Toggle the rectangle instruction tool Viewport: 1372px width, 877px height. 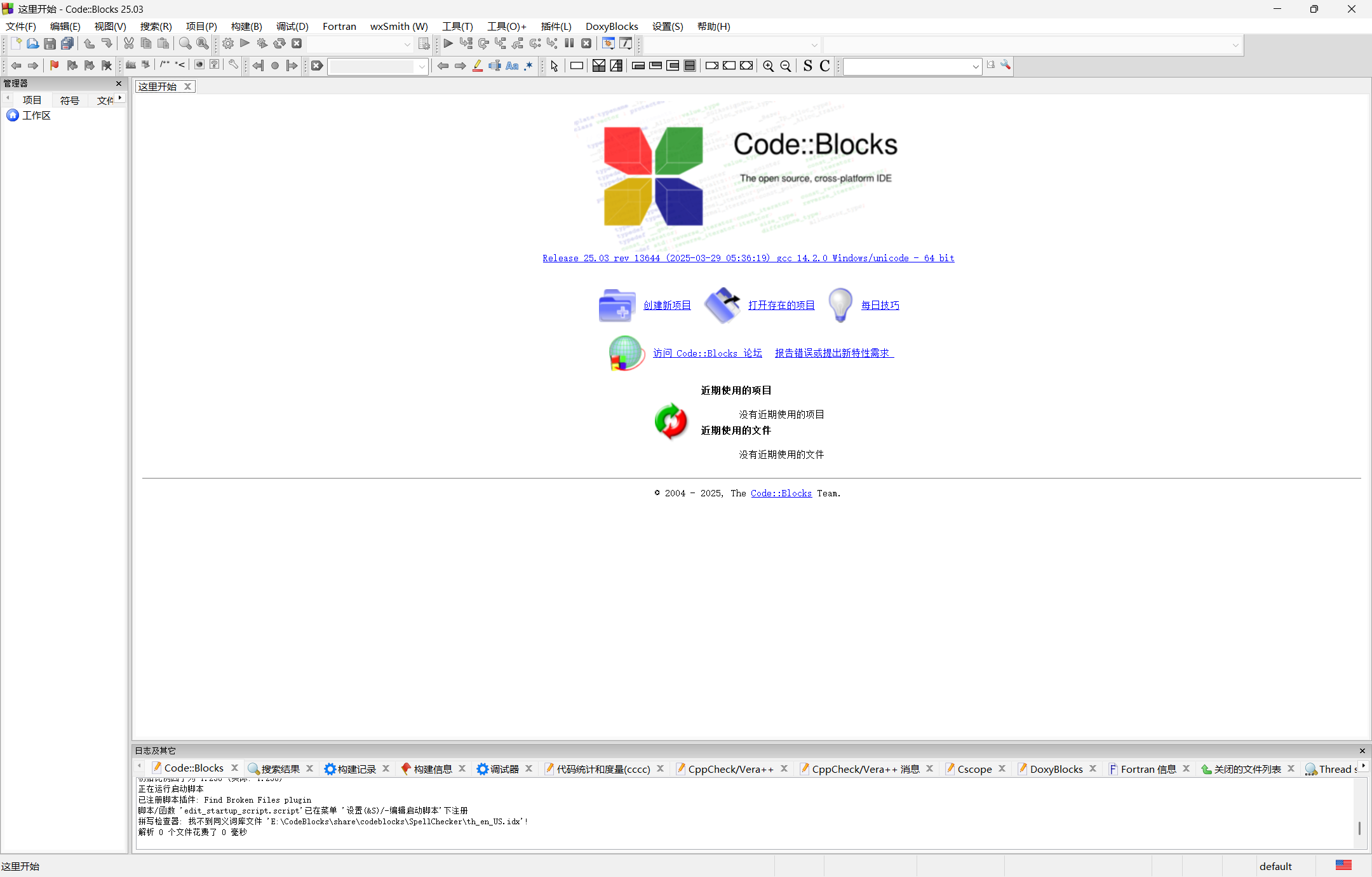pos(577,65)
